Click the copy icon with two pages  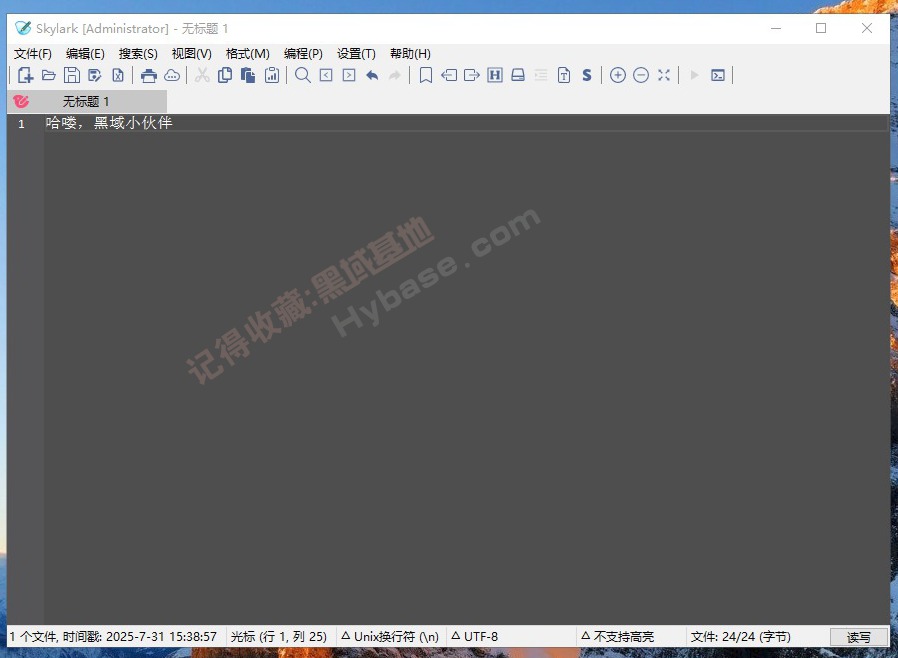pyautogui.click(x=225, y=75)
